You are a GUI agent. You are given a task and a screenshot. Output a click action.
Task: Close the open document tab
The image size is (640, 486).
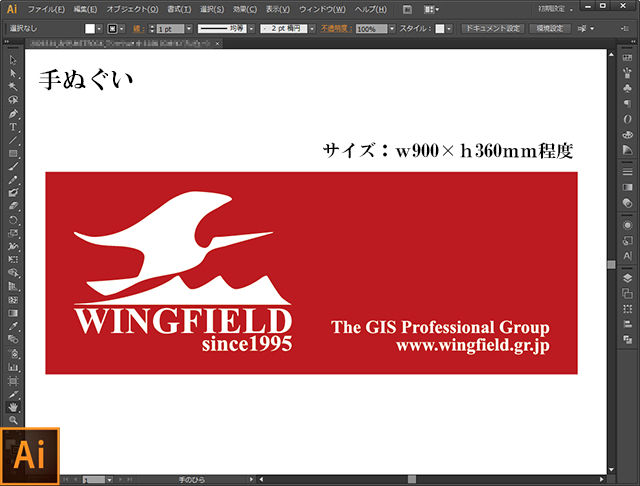(x=217, y=43)
